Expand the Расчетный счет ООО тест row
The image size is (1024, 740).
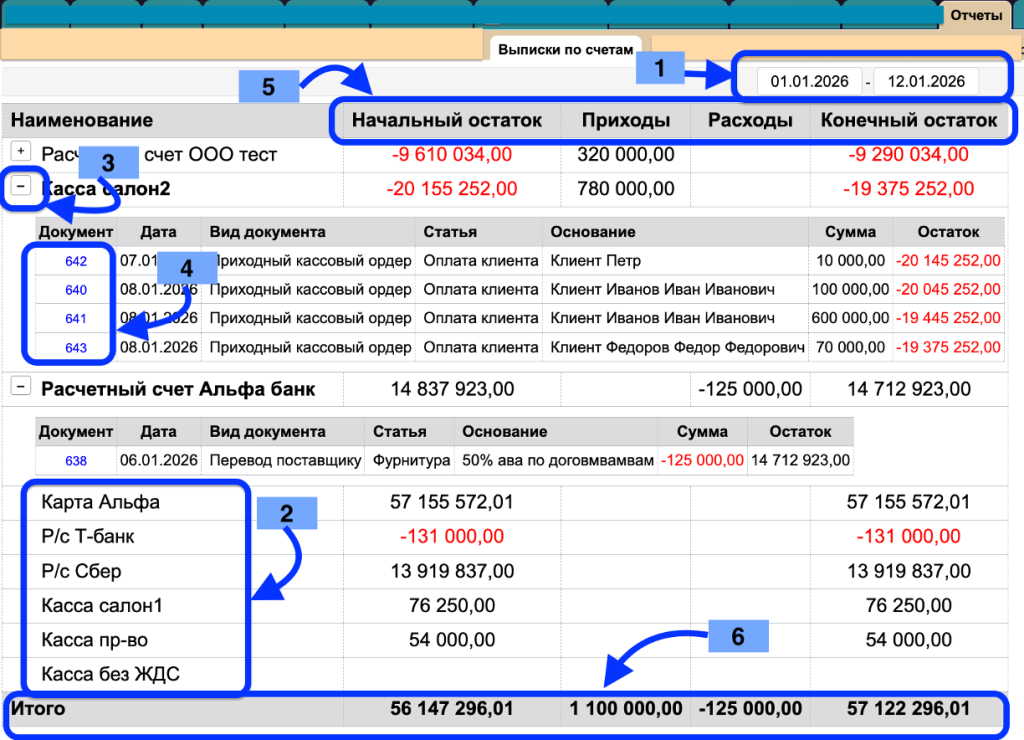(21, 152)
